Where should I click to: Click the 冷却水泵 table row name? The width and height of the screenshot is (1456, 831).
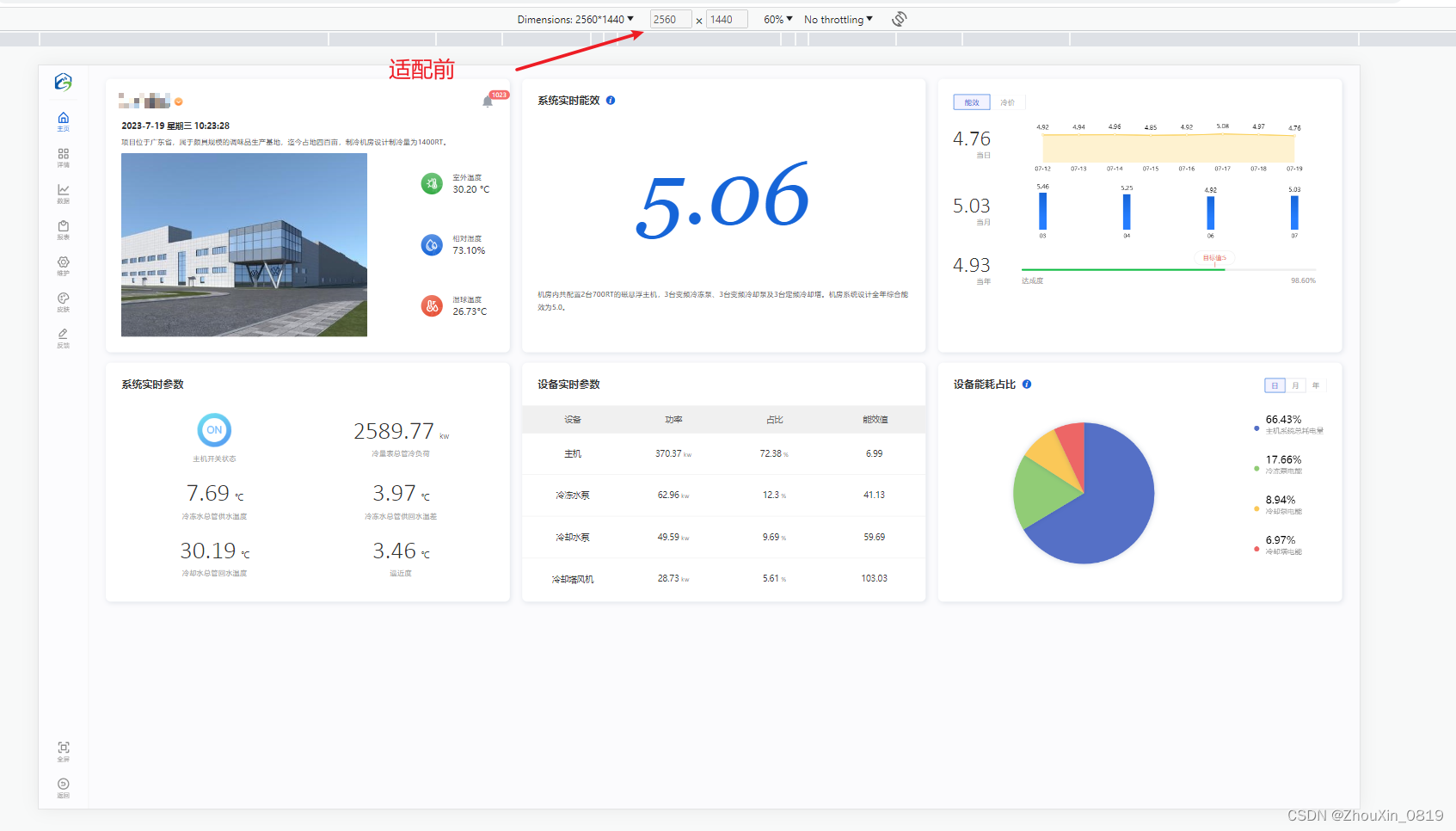(x=573, y=538)
